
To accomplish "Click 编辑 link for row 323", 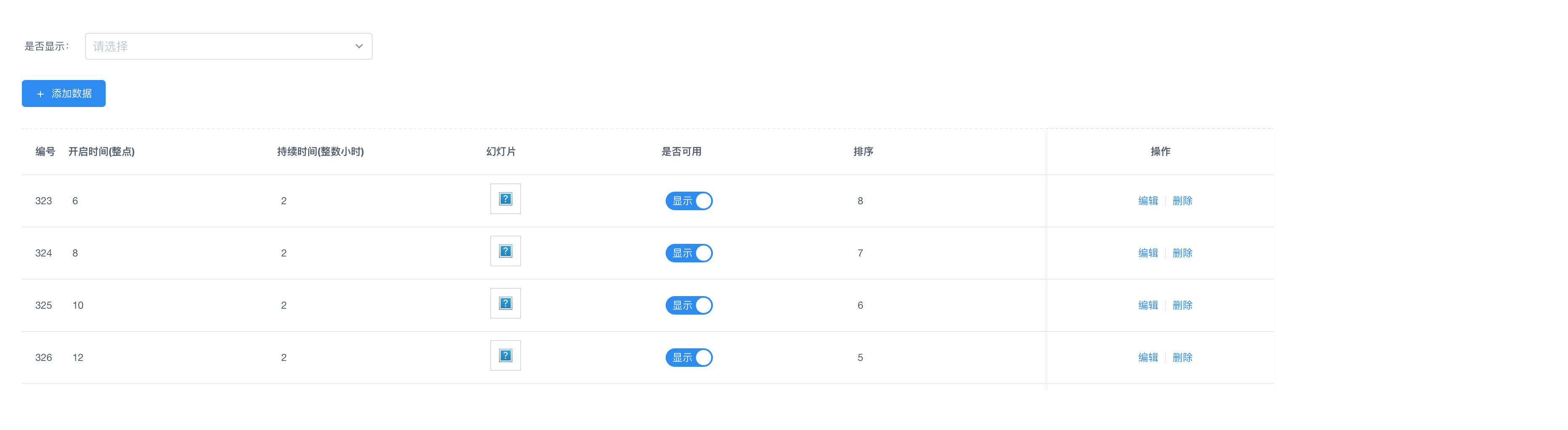I will [x=1147, y=201].
